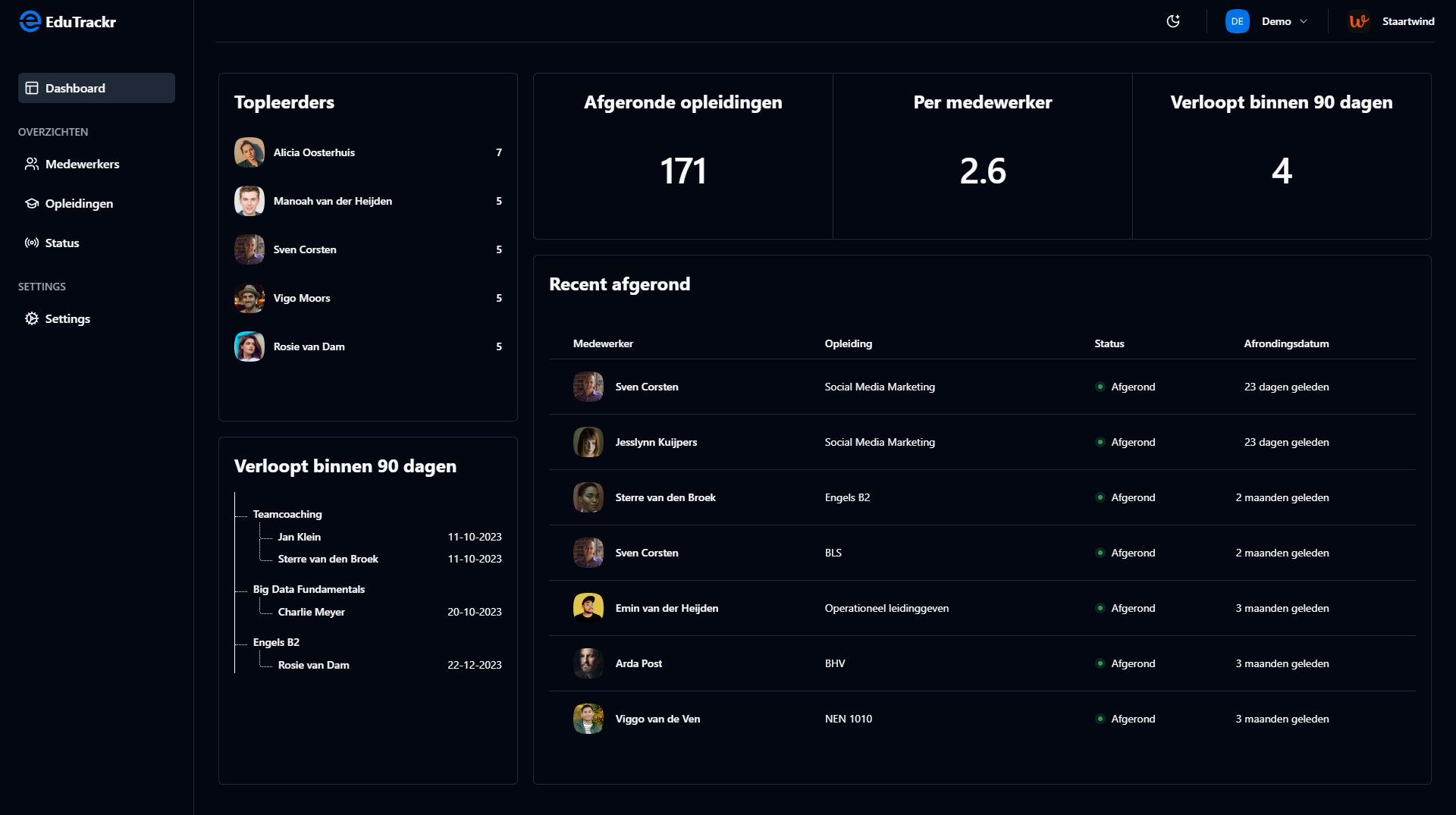Click Jan Klein under Teamcoaching
This screenshot has height=815, width=1456.
pyautogui.click(x=300, y=537)
